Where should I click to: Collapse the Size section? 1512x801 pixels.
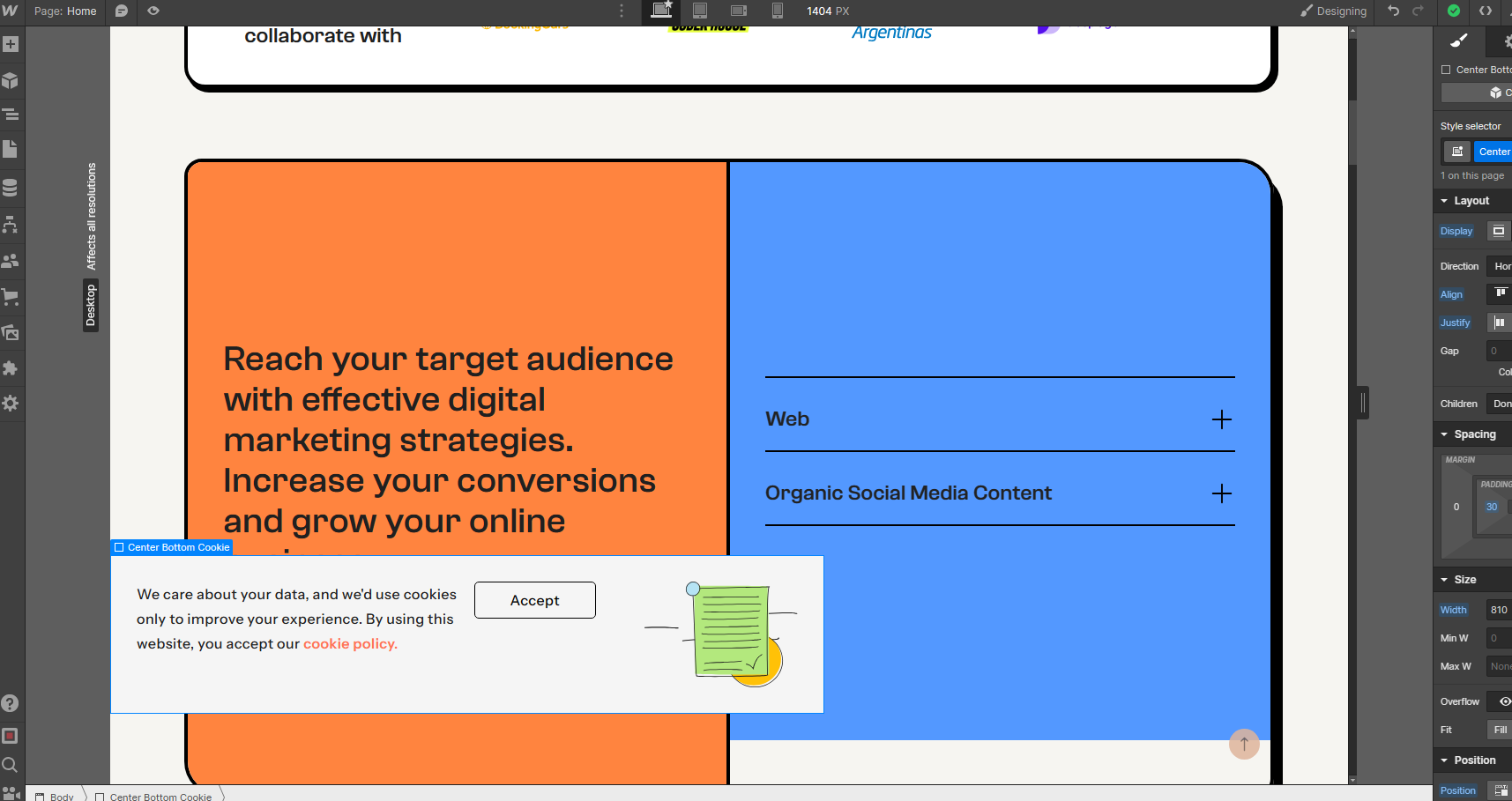pos(1472,580)
